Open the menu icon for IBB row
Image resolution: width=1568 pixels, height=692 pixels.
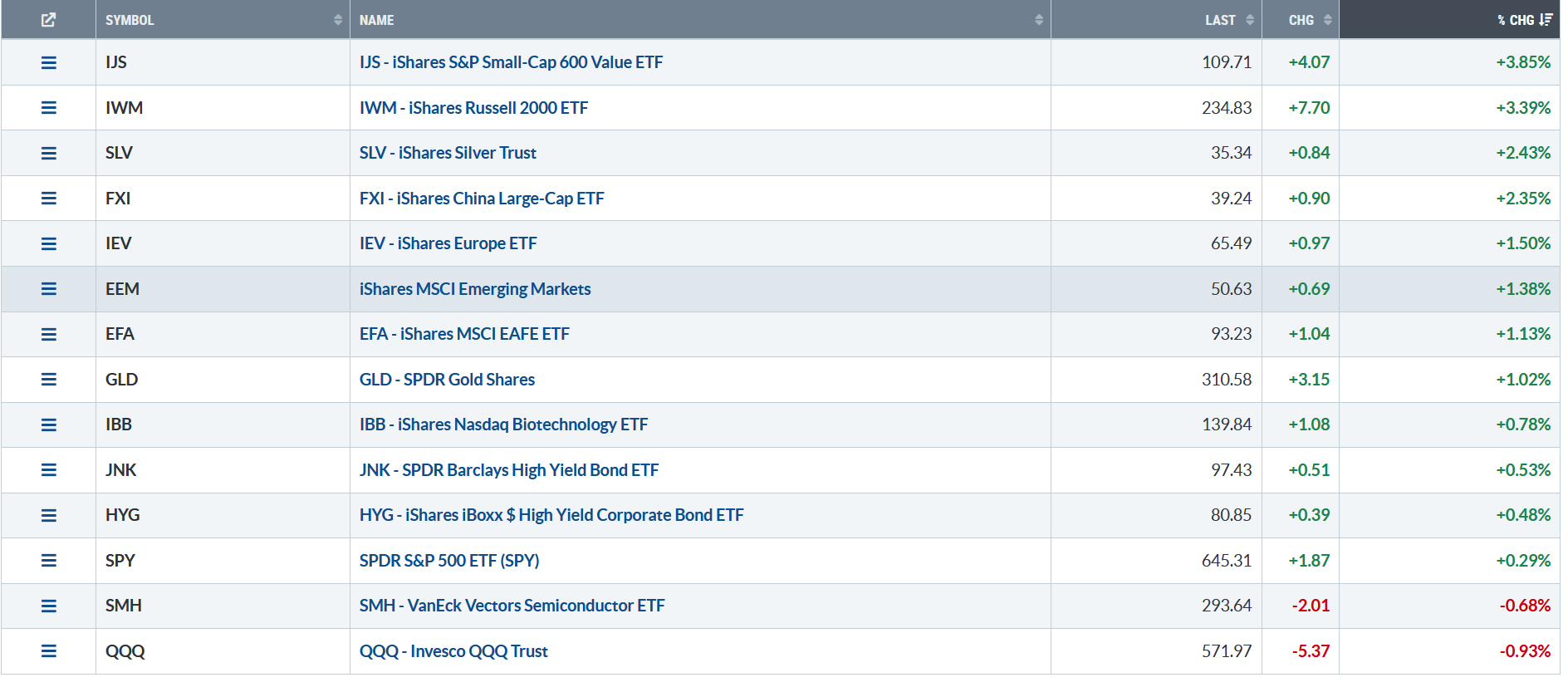[48, 425]
